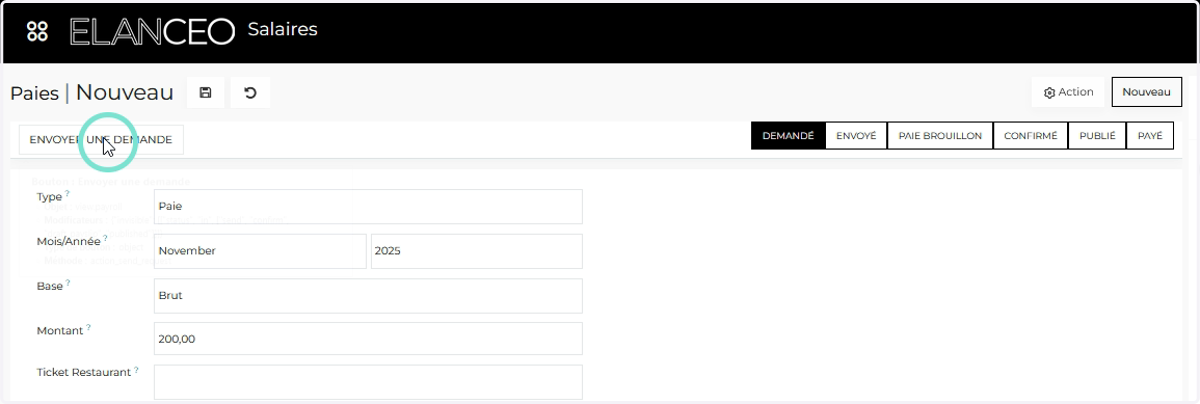This screenshot has height=404, width=1200.
Task: Select the Publié status stage
Action: pyautogui.click(x=1097, y=136)
